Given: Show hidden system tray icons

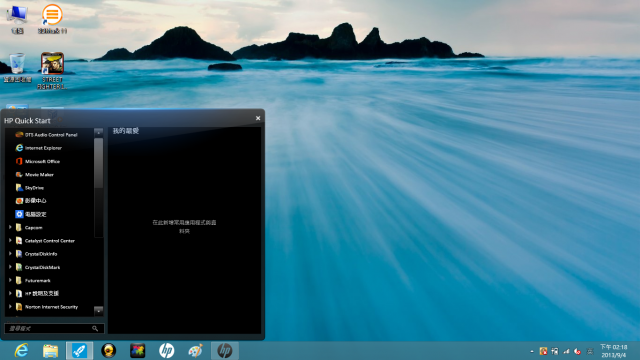Looking at the screenshot, I should [532, 351].
